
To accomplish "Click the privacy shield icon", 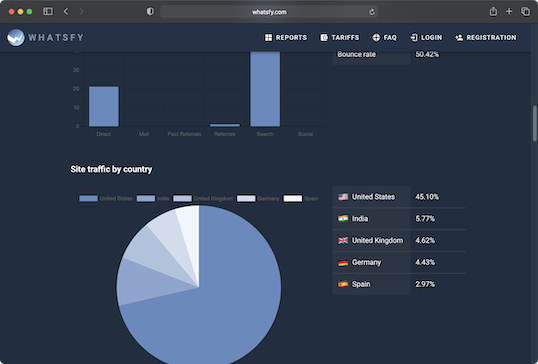I will pyautogui.click(x=150, y=12).
